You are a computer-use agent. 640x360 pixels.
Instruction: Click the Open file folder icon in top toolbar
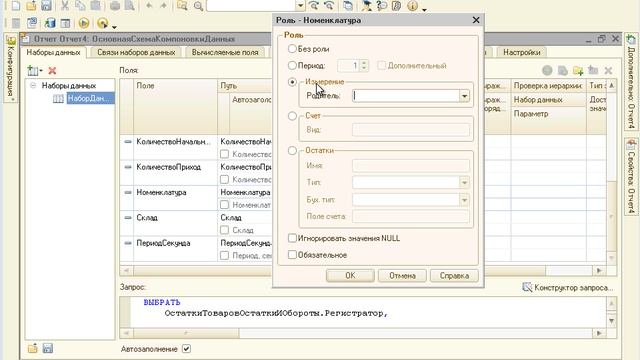point(31,6)
